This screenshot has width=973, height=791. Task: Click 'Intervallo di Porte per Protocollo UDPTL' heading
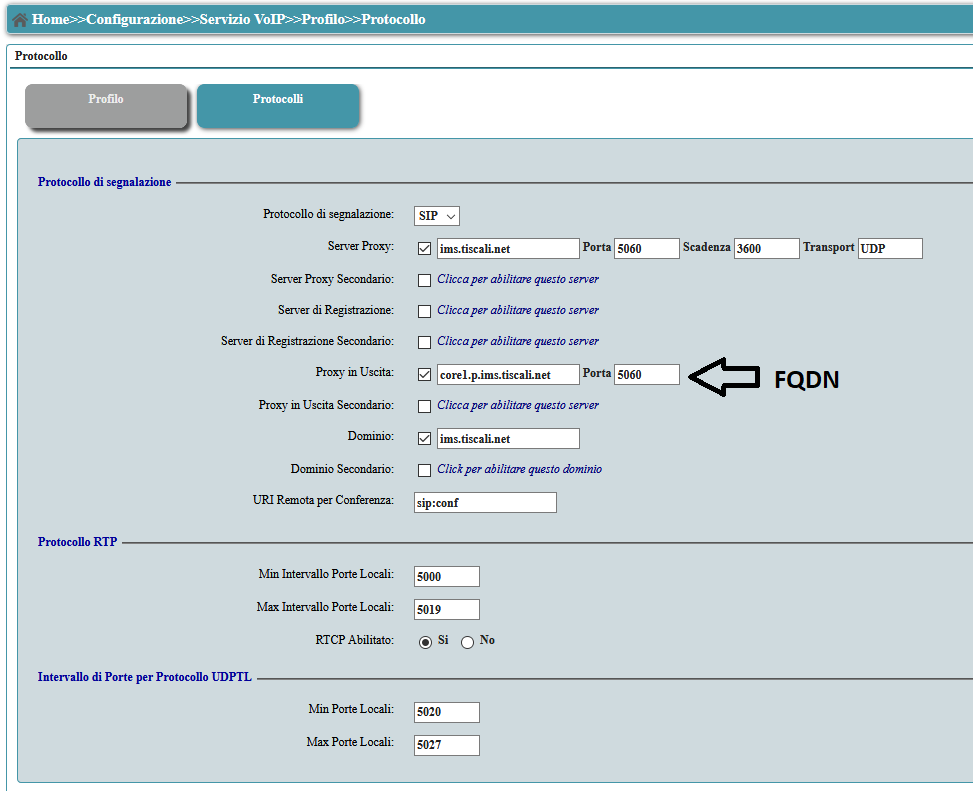(145, 677)
